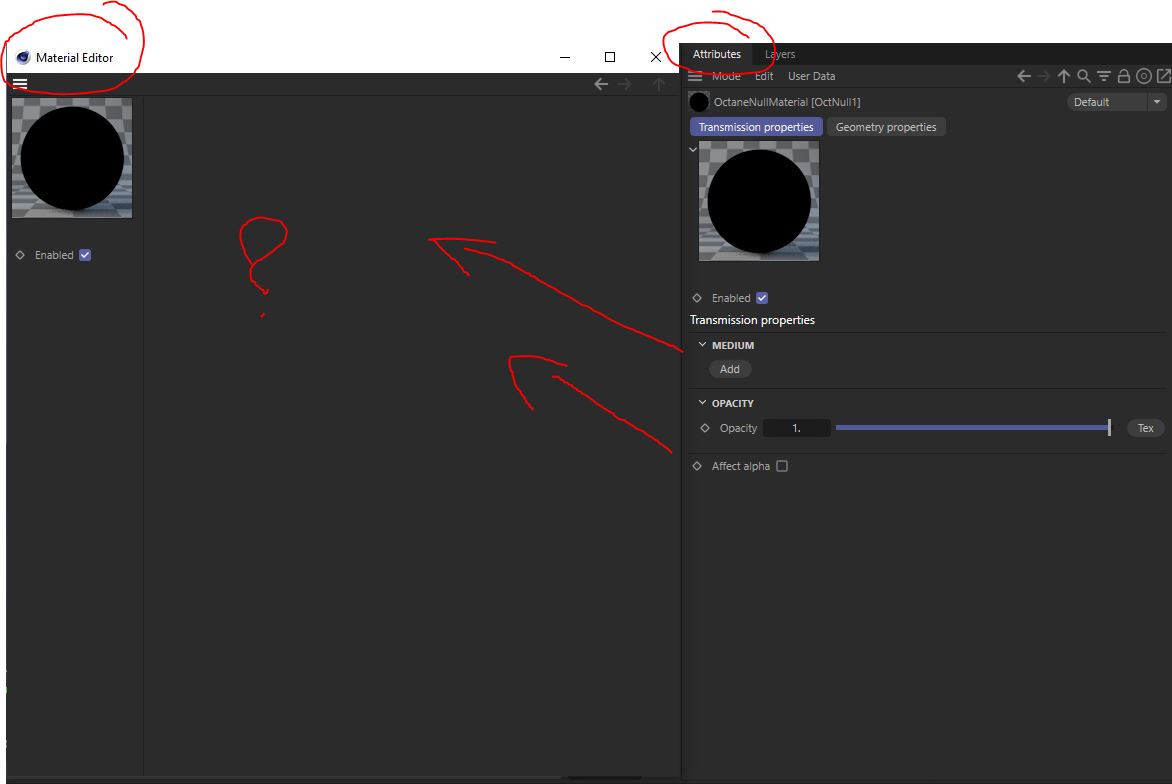Open the Mode menu
Viewport: 1172px width, 784px height.
[726, 76]
